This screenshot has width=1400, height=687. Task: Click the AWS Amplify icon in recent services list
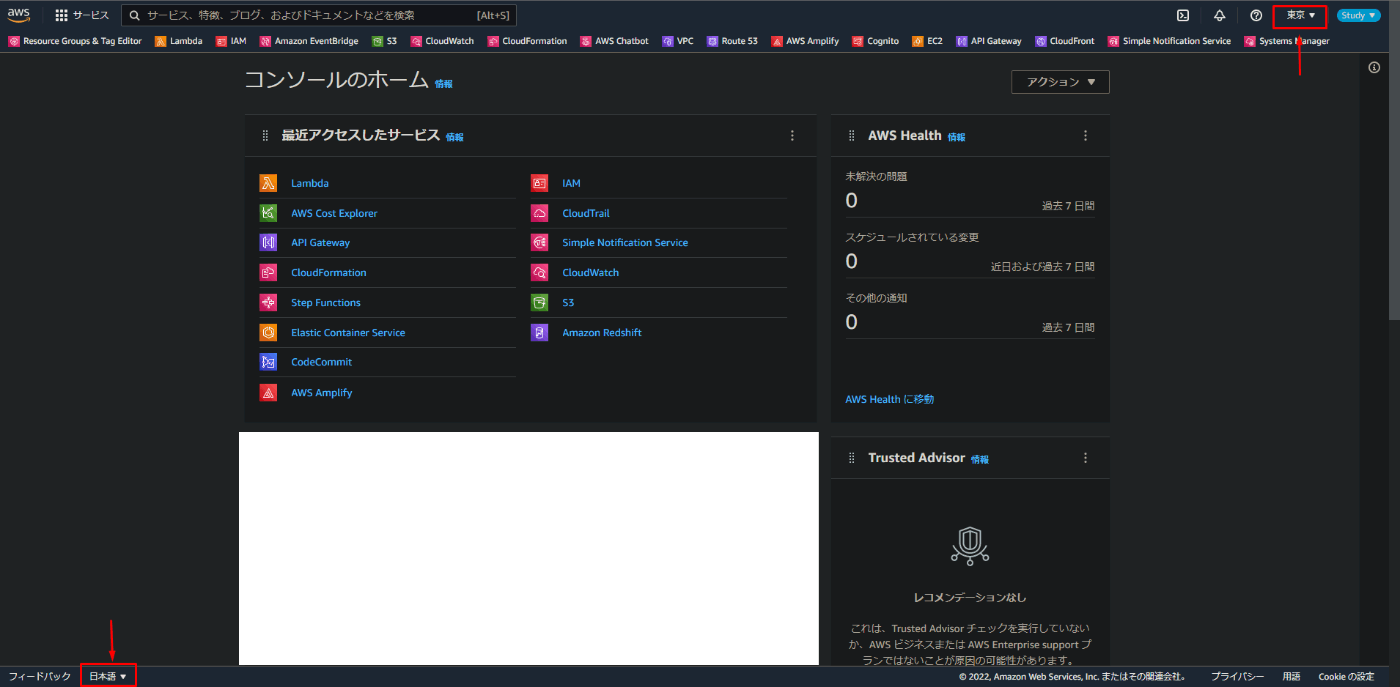(268, 393)
